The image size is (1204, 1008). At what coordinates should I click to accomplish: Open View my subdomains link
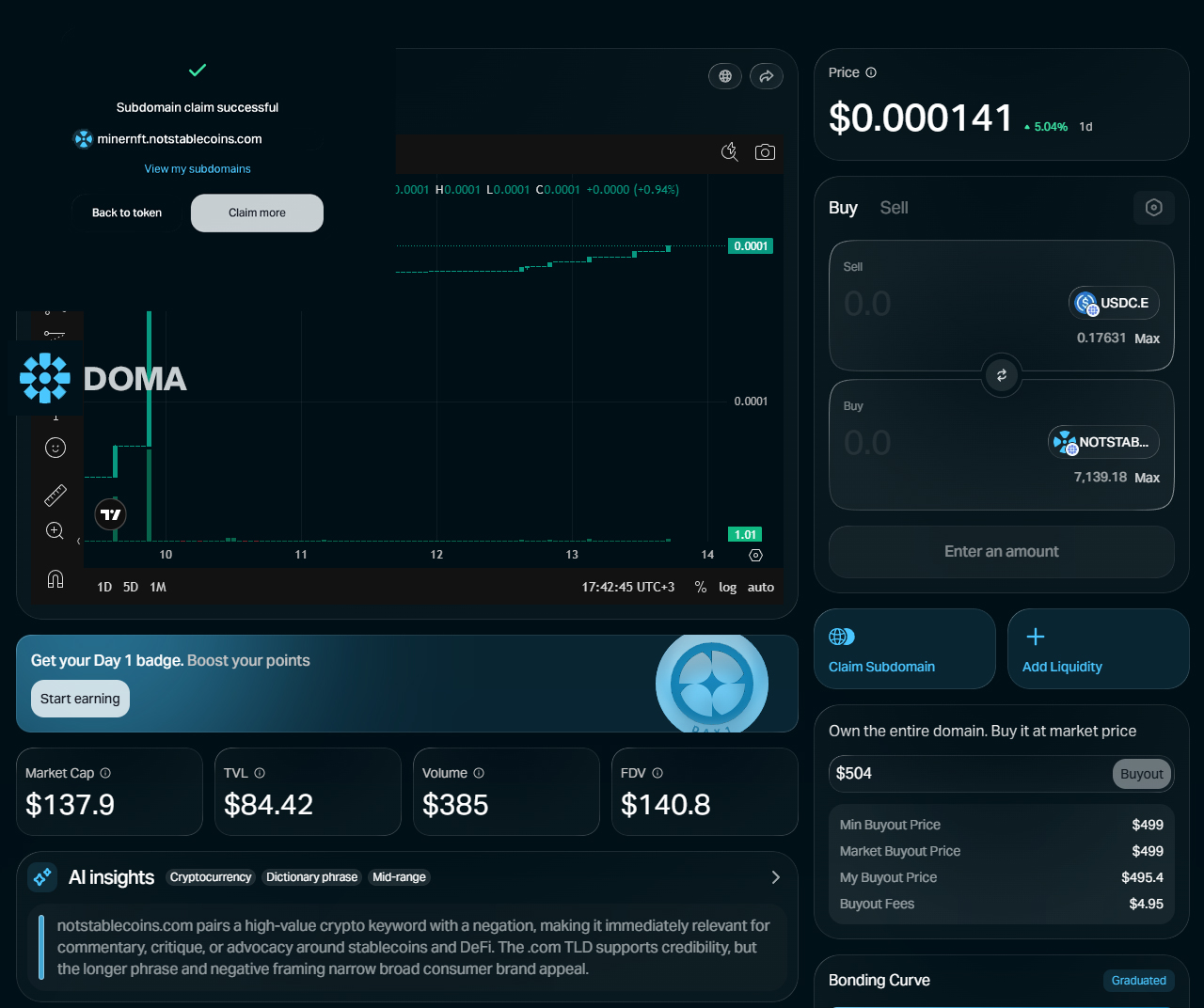pyautogui.click(x=198, y=169)
